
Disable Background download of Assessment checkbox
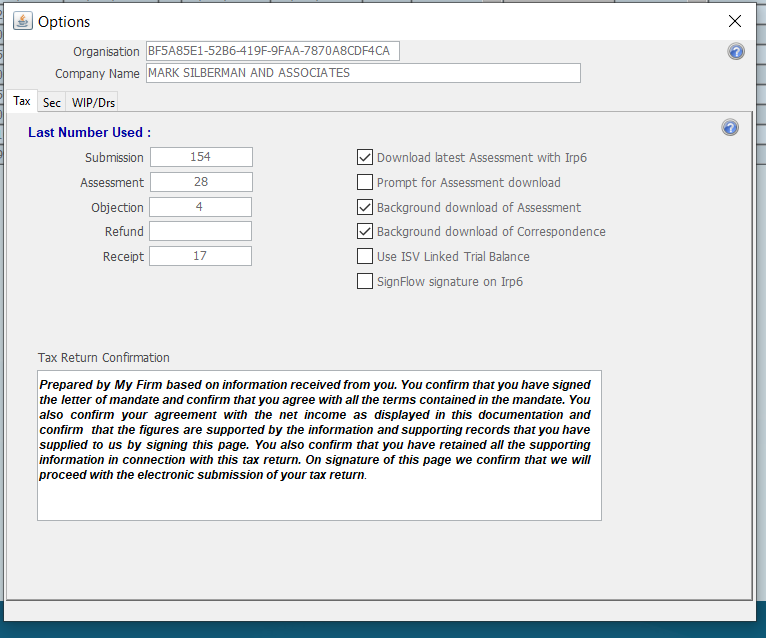365,207
